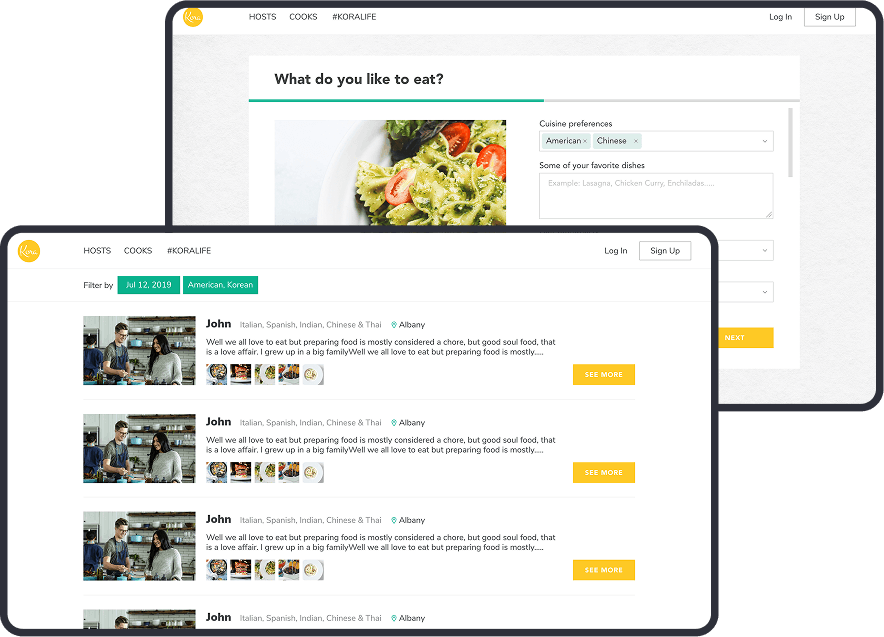The image size is (884, 637).
Task: Open the partly hidden dropdown below the favorite dishes box
Action: pyautogui.click(x=764, y=250)
